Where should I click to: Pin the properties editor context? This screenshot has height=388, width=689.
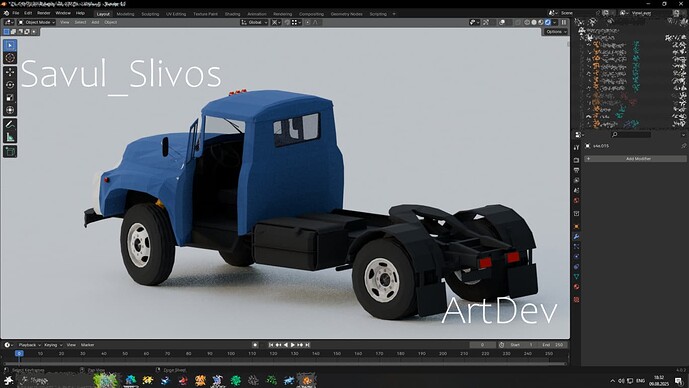click(683, 146)
